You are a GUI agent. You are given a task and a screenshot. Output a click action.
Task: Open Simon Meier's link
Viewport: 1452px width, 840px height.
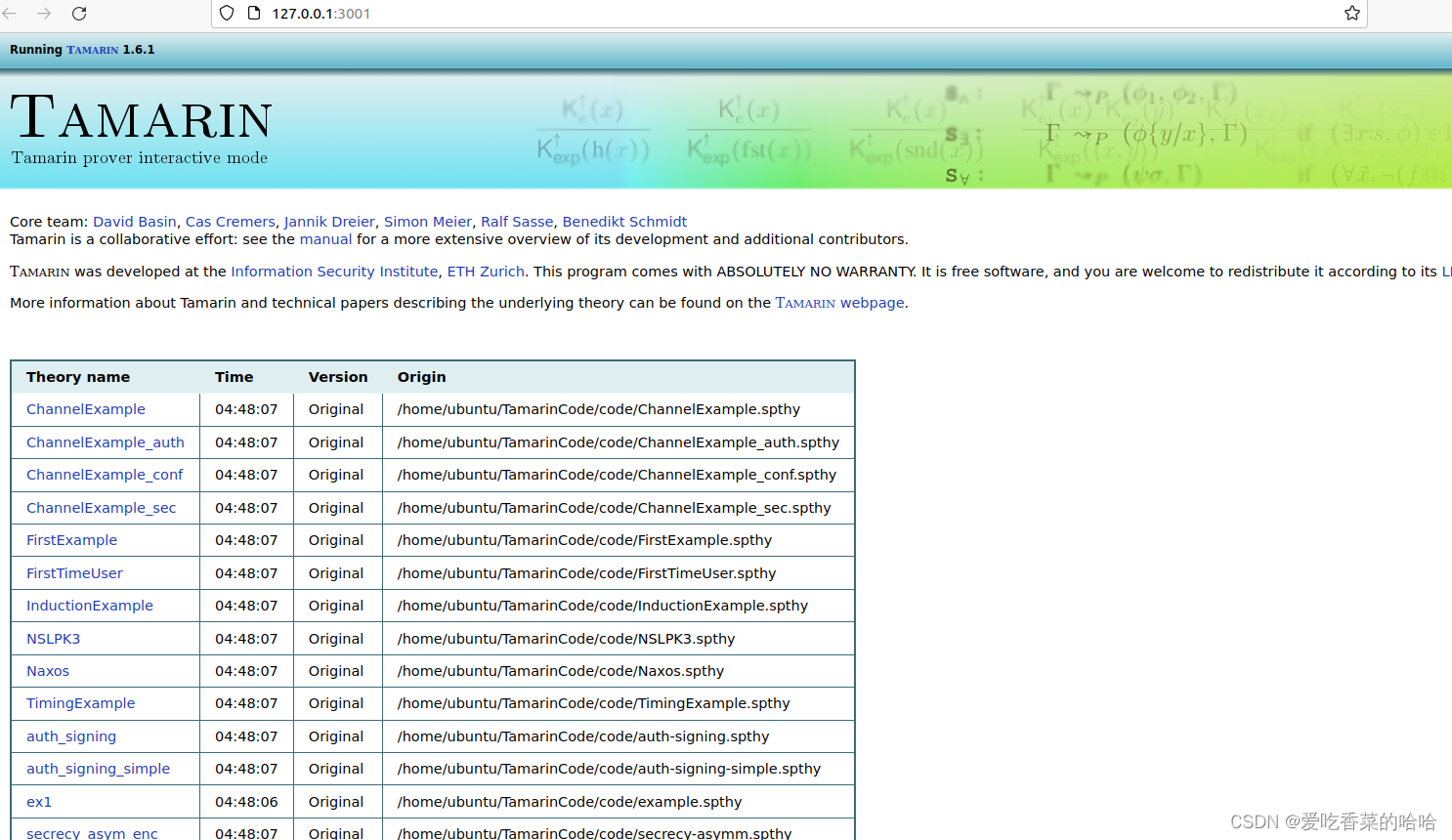coord(428,222)
